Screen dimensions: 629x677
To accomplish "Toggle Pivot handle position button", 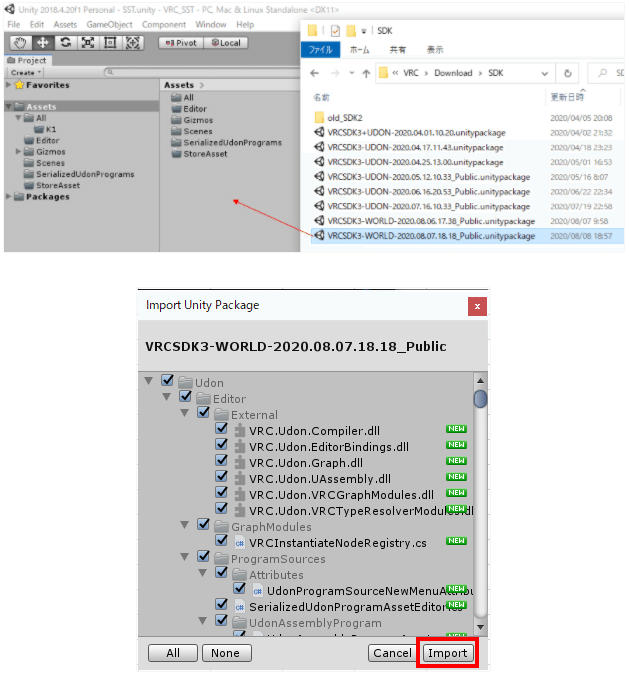I will click(x=181, y=43).
